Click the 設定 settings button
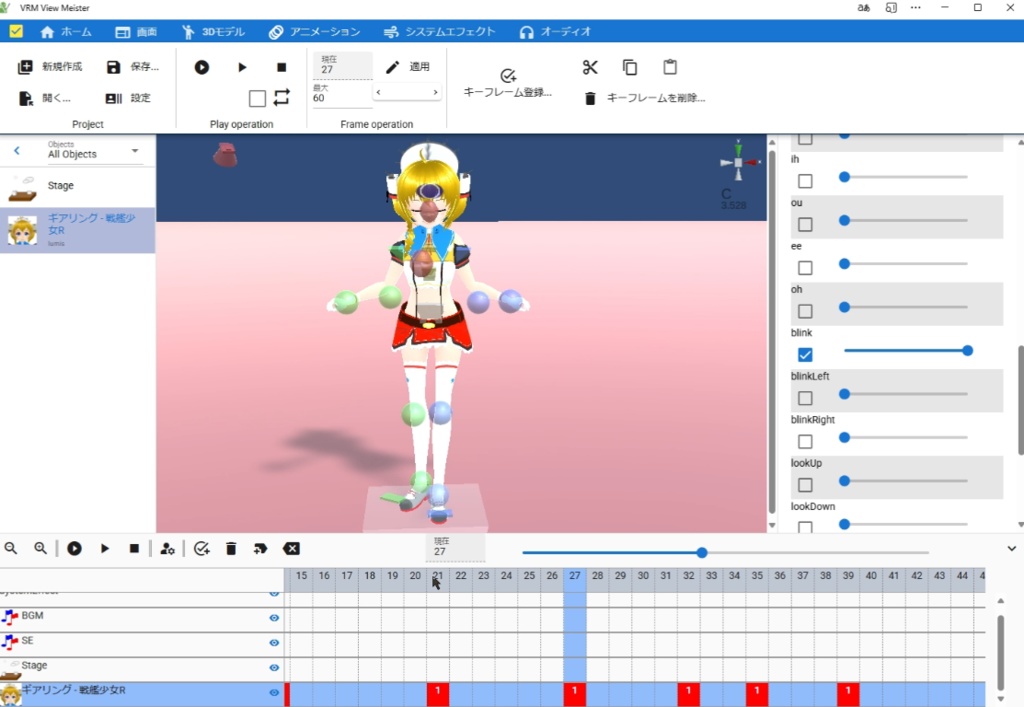The height and width of the screenshot is (707, 1024). [129, 98]
